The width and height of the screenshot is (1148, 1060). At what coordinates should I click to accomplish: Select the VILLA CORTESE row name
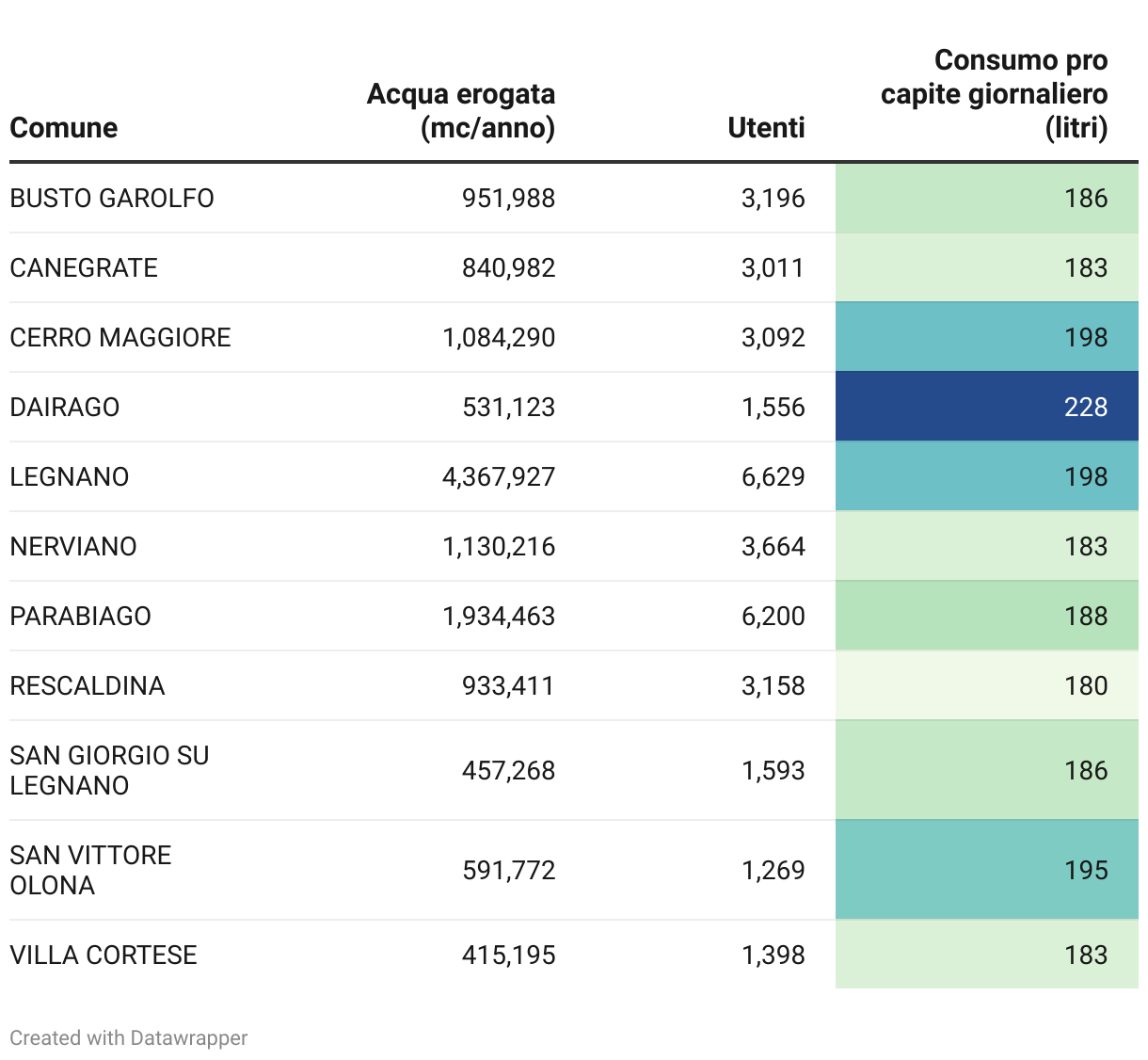point(104,956)
